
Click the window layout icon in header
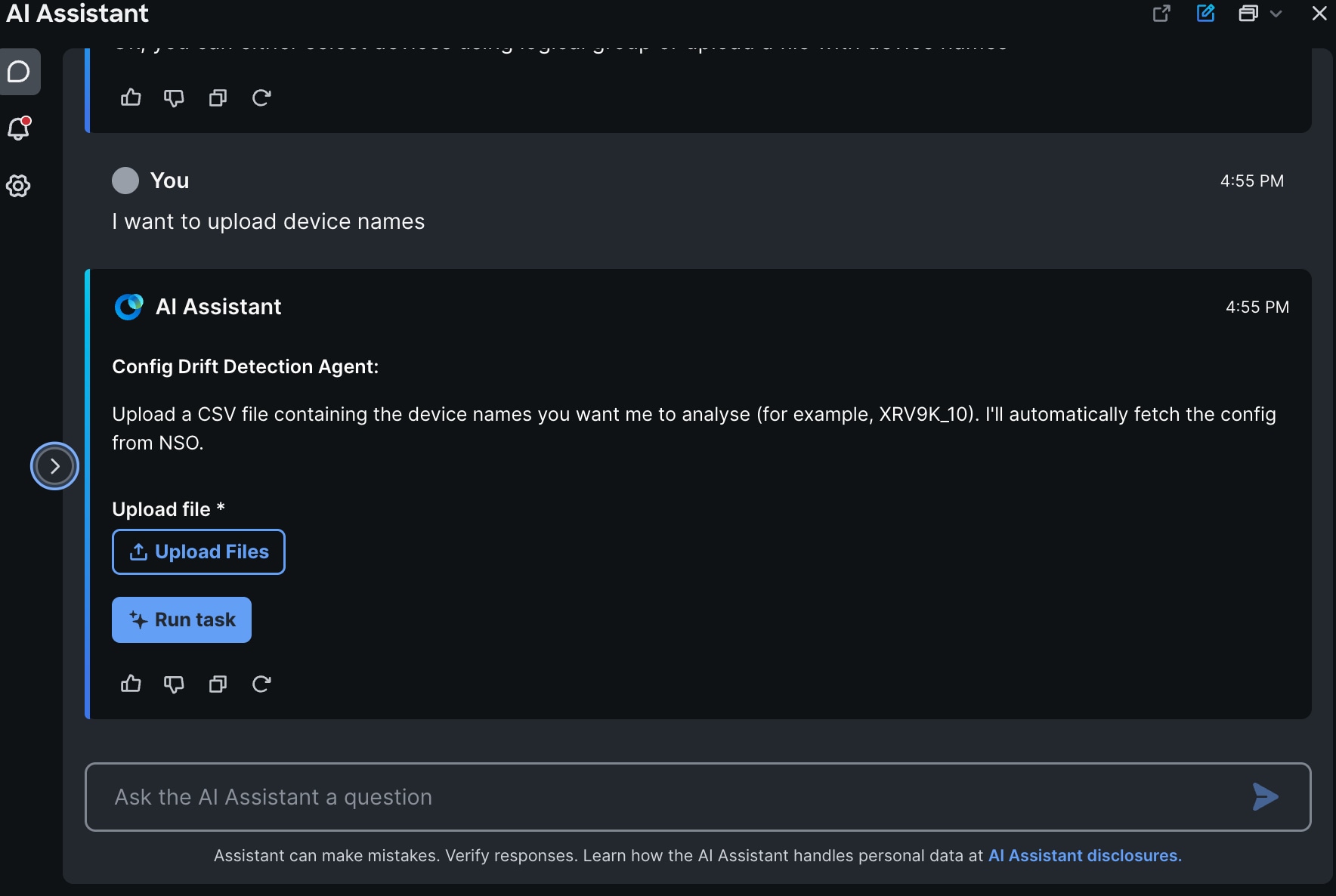pyautogui.click(x=1248, y=14)
